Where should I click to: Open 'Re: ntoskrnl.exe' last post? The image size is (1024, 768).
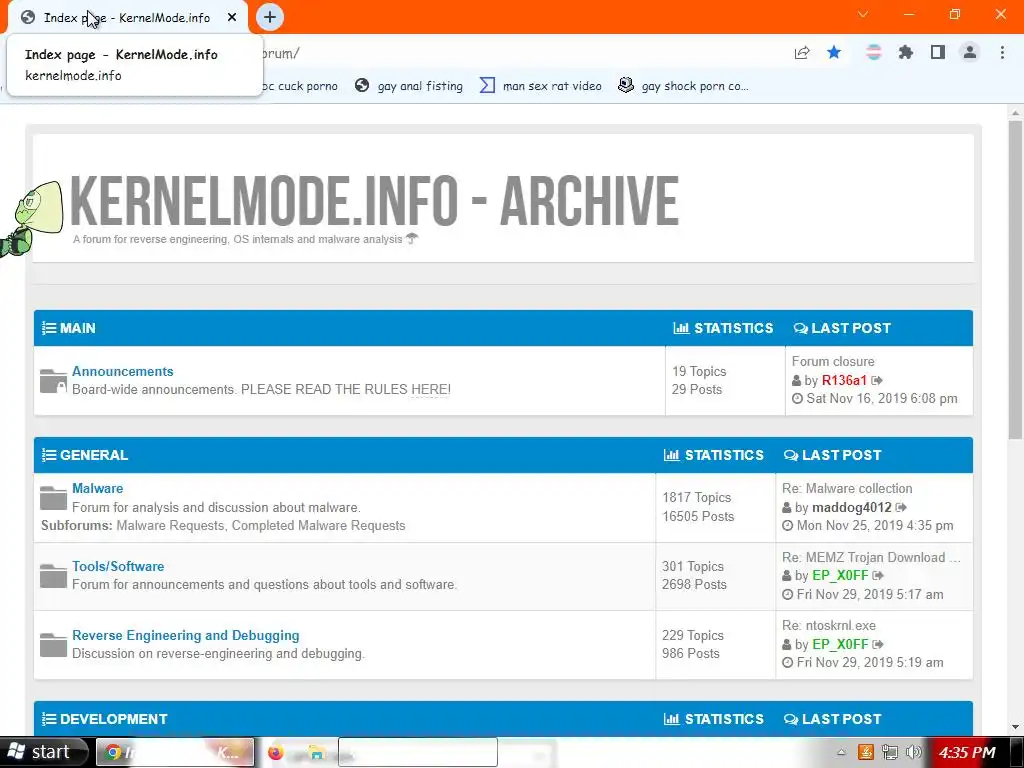(x=829, y=626)
